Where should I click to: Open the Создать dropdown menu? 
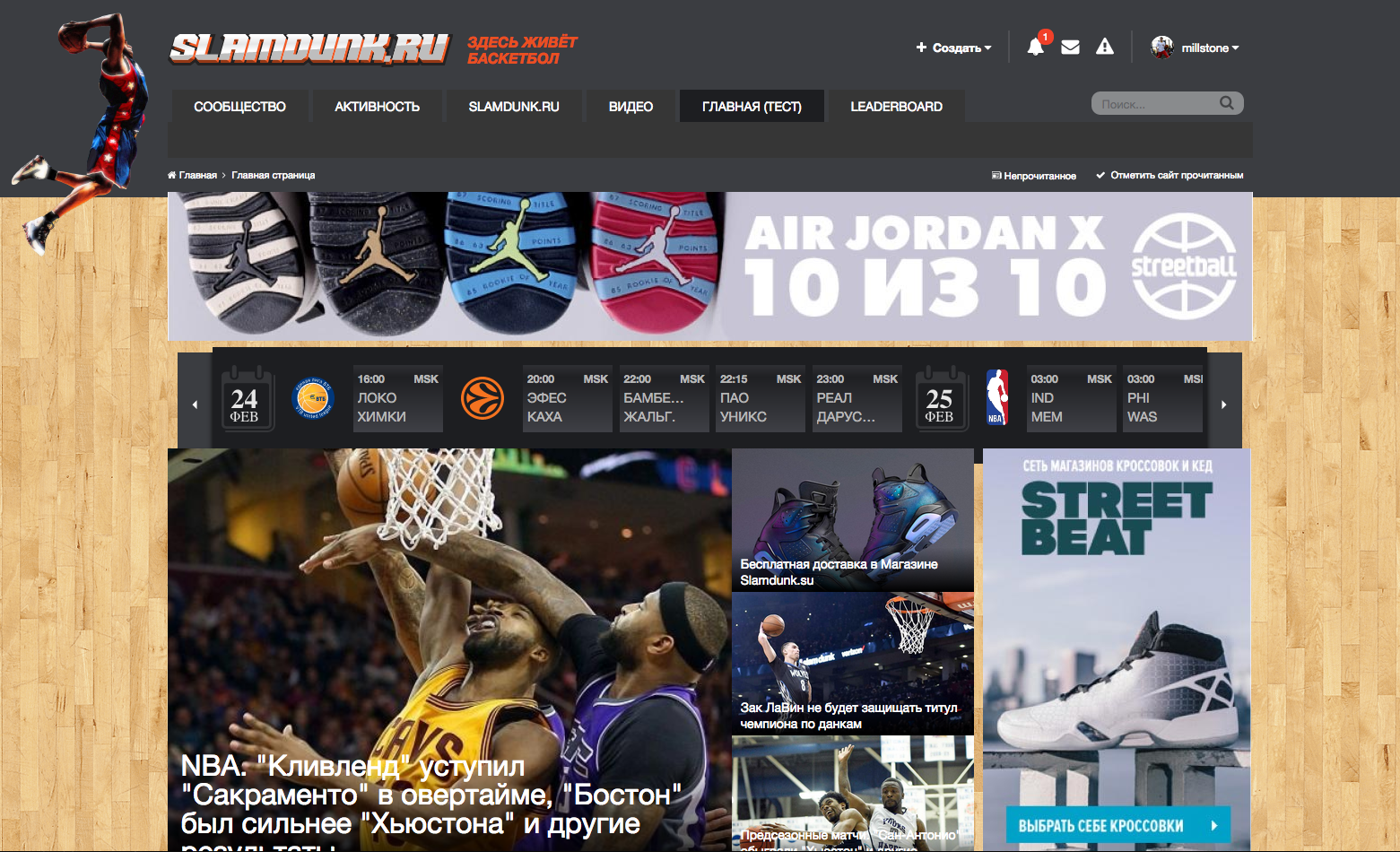pyautogui.click(x=953, y=48)
